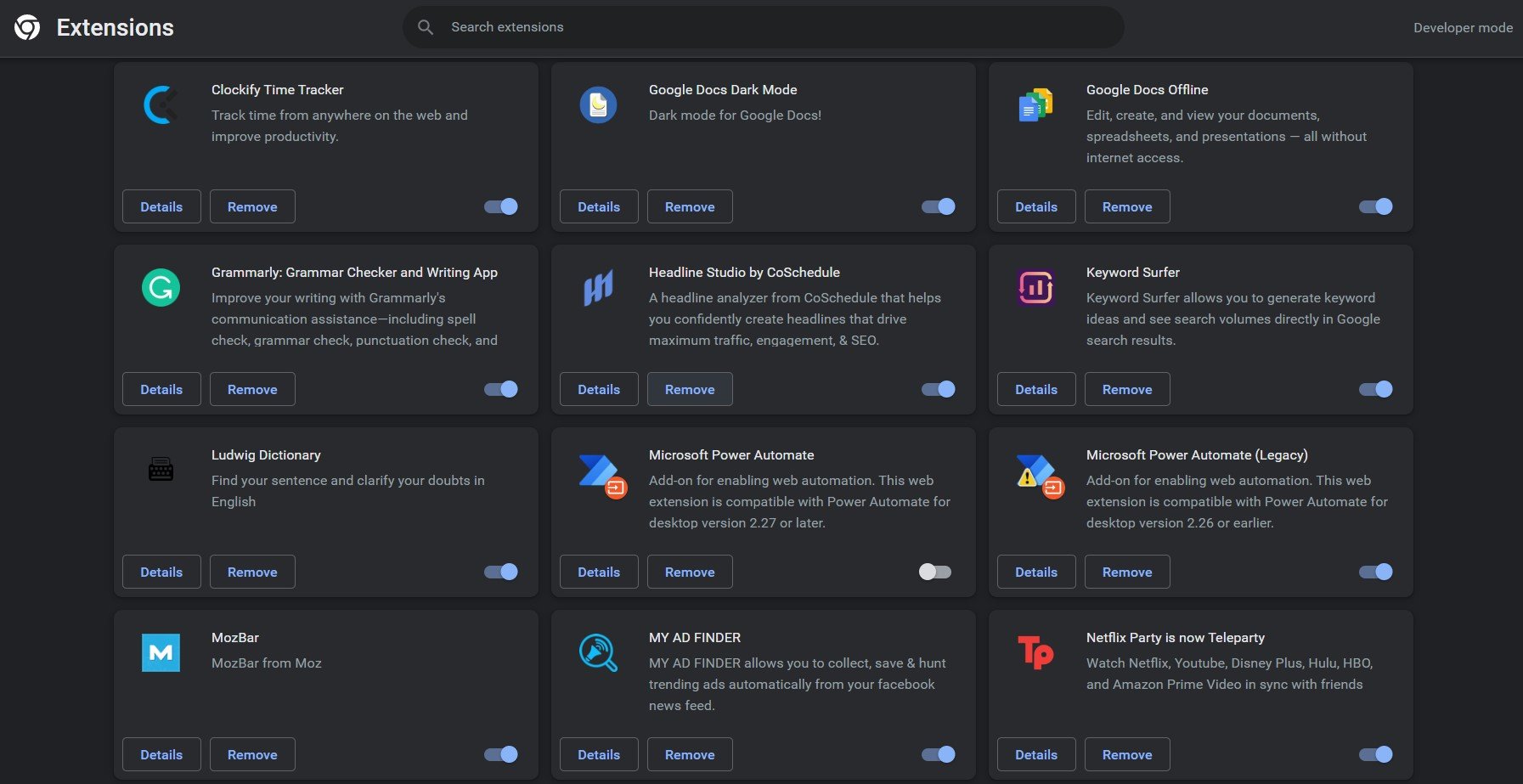The height and width of the screenshot is (784, 1523).
Task: Click the 'Keyword Surfer' extension name
Action: pos(1132,272)
